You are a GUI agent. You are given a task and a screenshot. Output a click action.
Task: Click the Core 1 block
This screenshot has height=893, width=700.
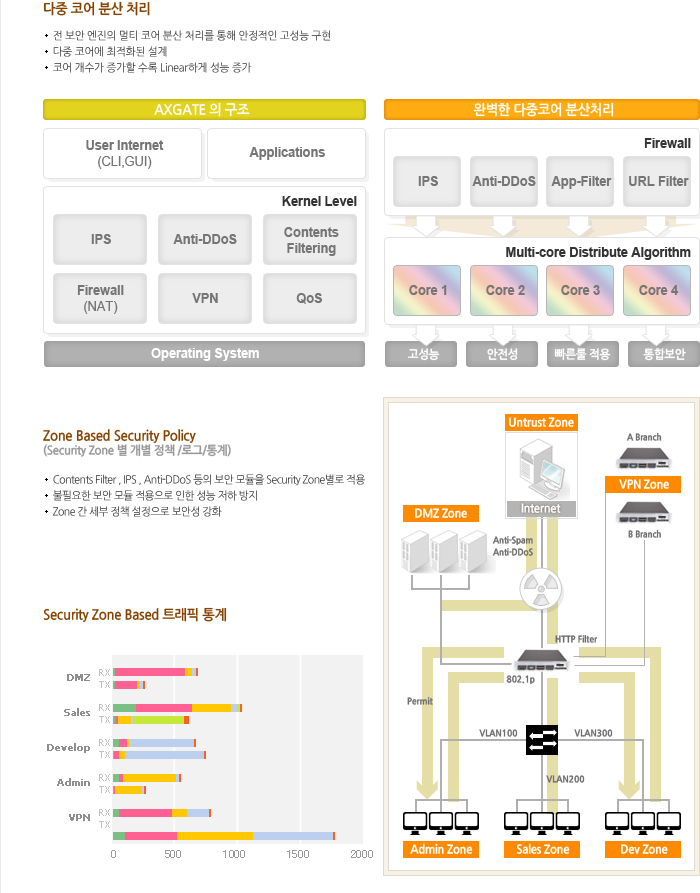(x=427, y=290)
